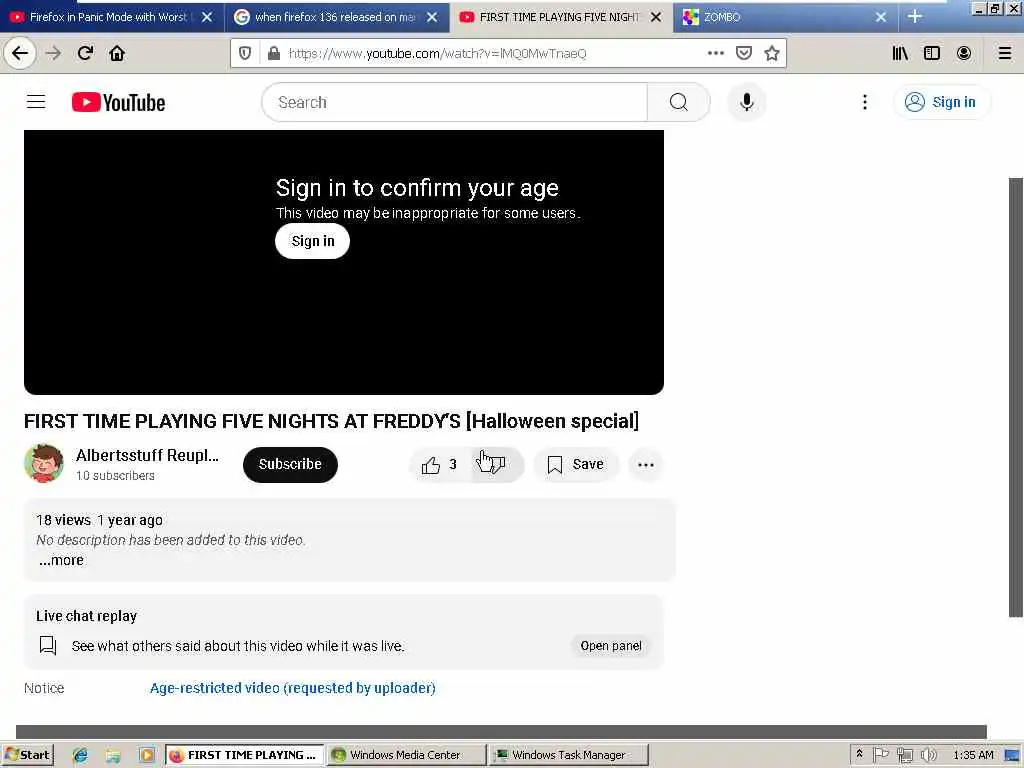Open Action Center flag tray icon
Image resolution: width=1024 pixels, height=768 pixels.
880,755
